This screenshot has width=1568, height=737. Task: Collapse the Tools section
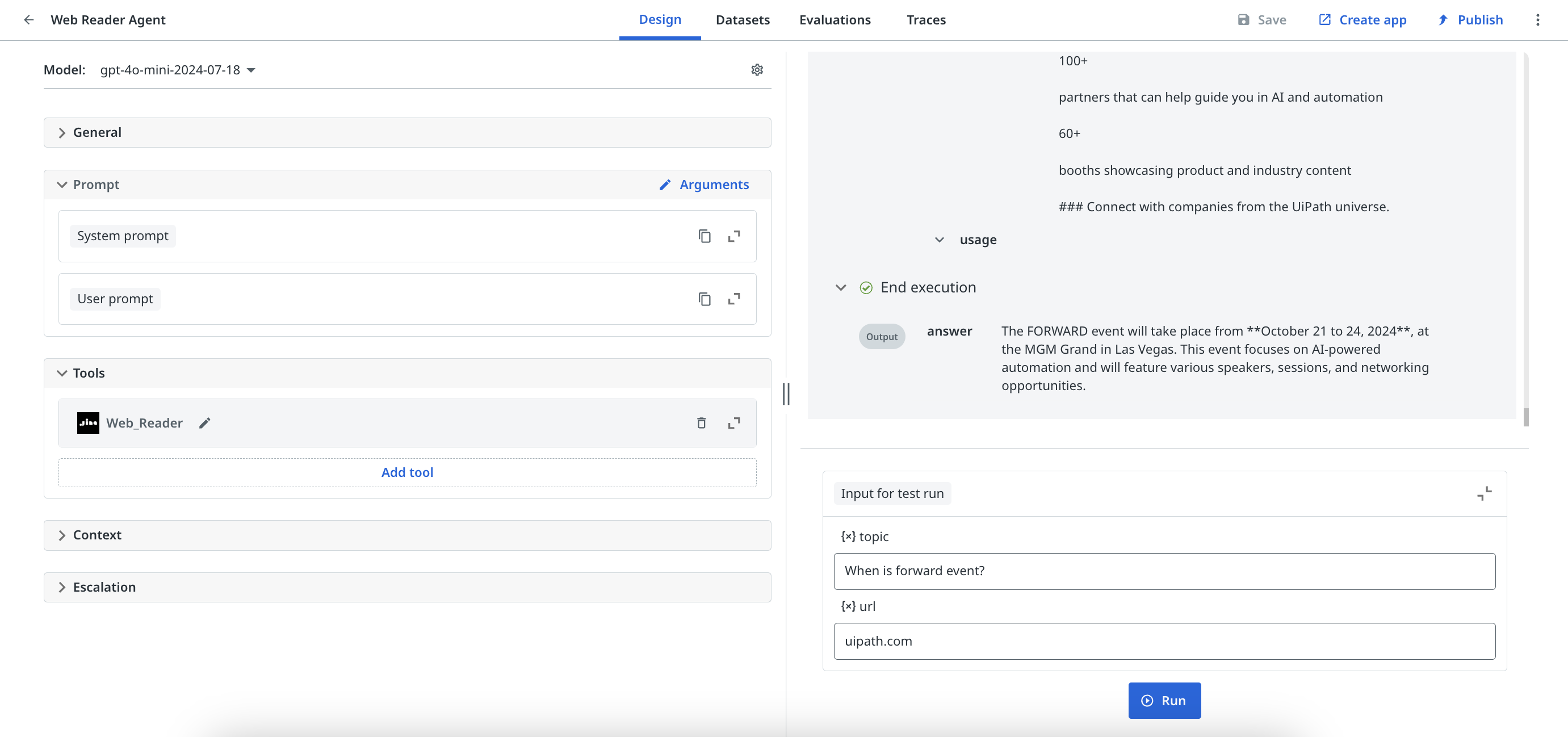click(x=62, y=373)
